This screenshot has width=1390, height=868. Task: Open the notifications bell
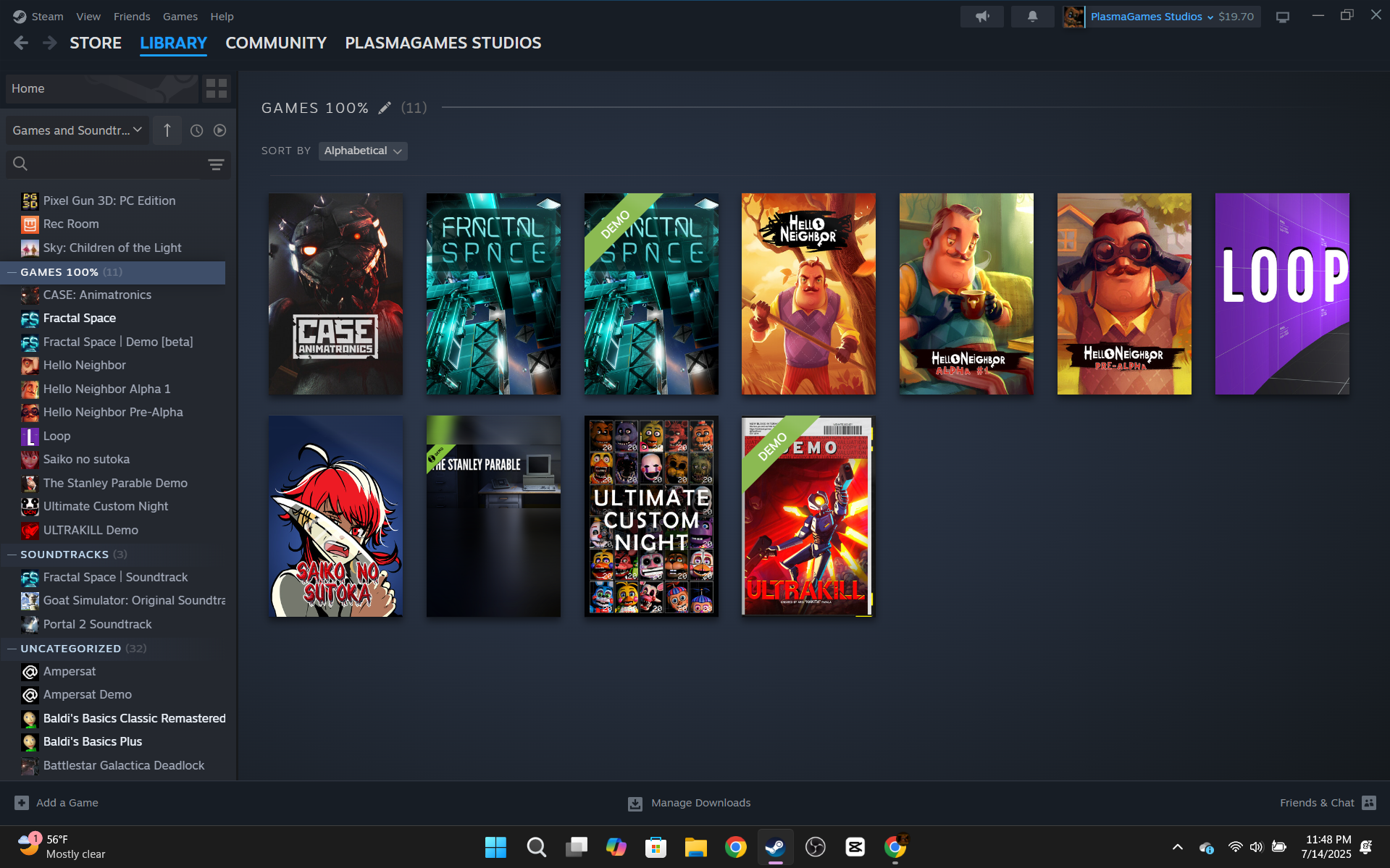(1032, 17)
